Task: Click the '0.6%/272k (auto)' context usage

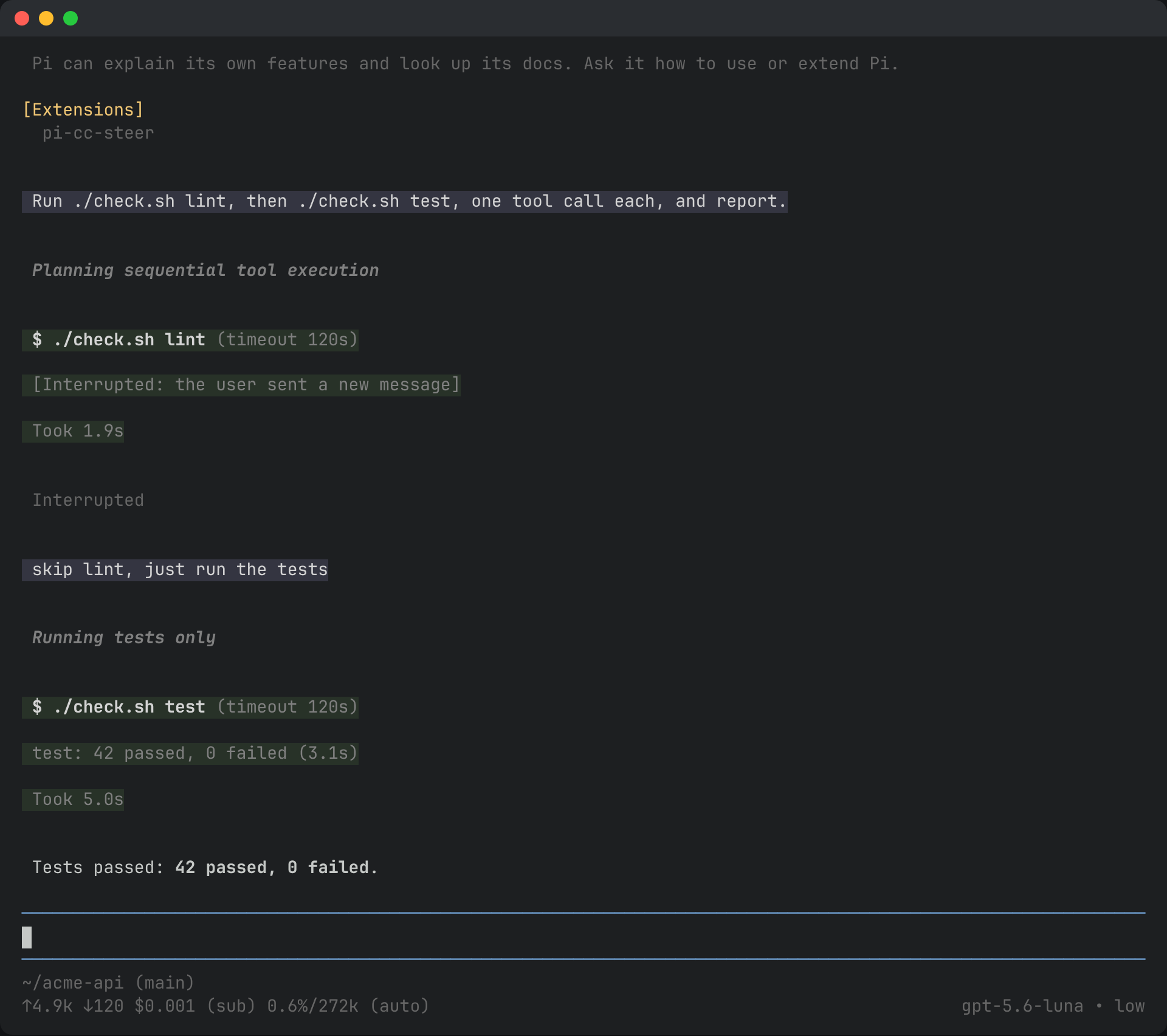Action: click(348, 1006)
